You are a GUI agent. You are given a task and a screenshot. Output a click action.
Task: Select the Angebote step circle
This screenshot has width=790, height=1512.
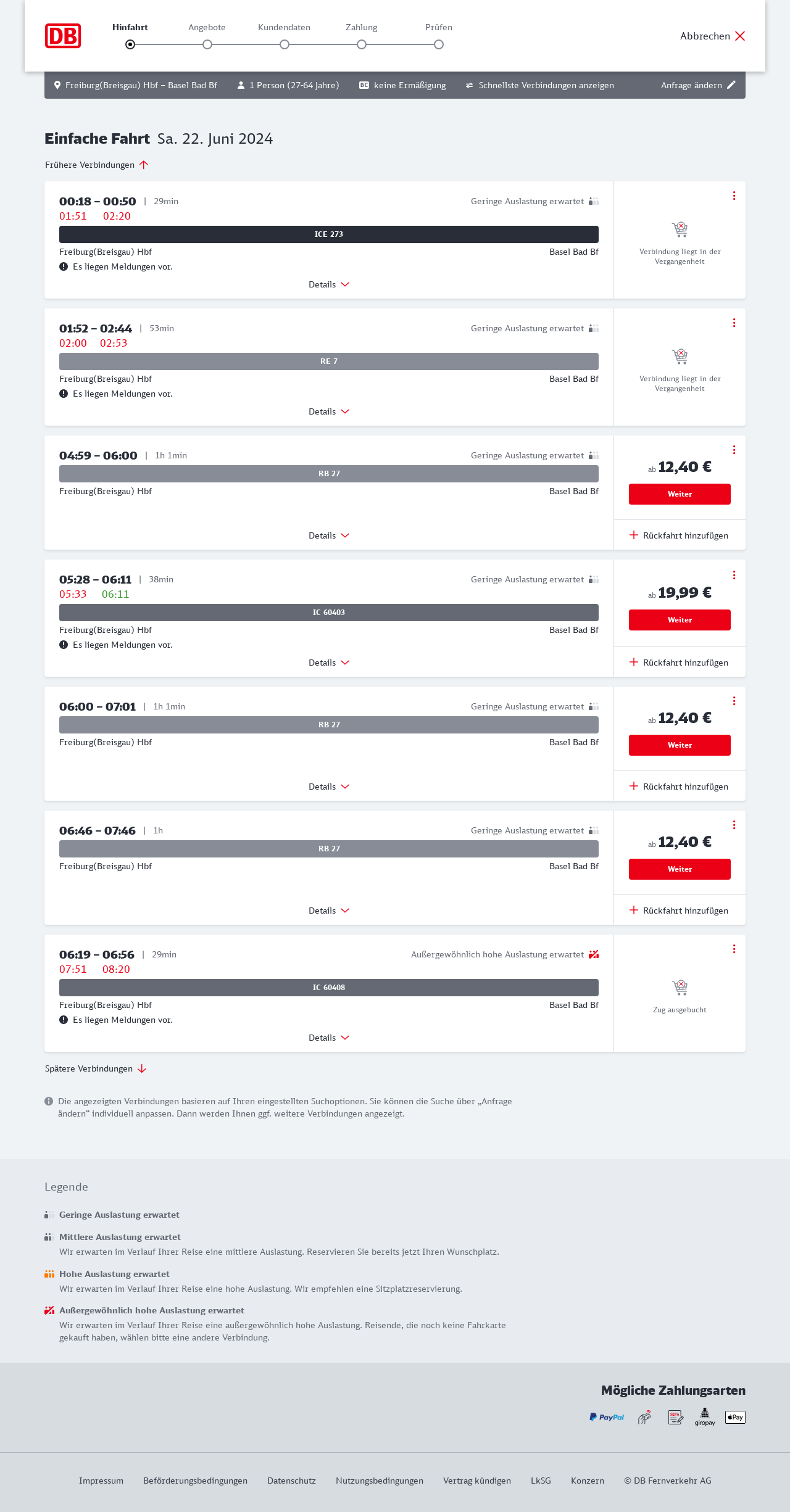pyautogui.click(x=207, y=44)
